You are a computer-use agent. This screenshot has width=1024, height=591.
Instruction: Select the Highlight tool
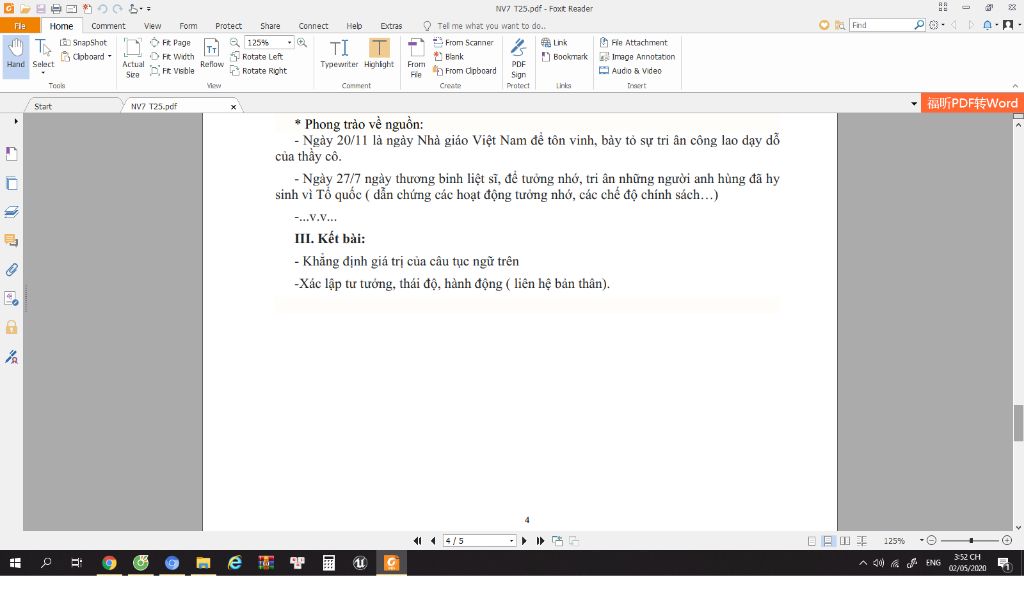379,54
